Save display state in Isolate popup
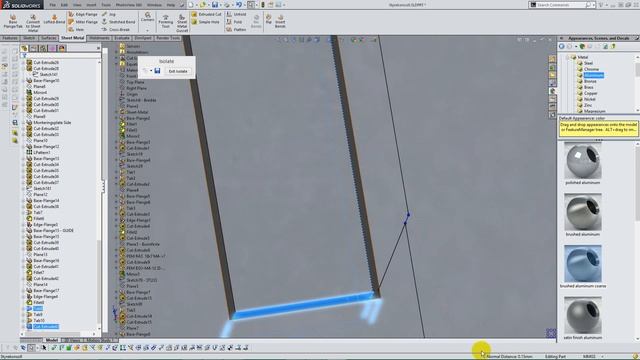The width and height of the screenshot is (640, 360). click(x=157, y=71)
